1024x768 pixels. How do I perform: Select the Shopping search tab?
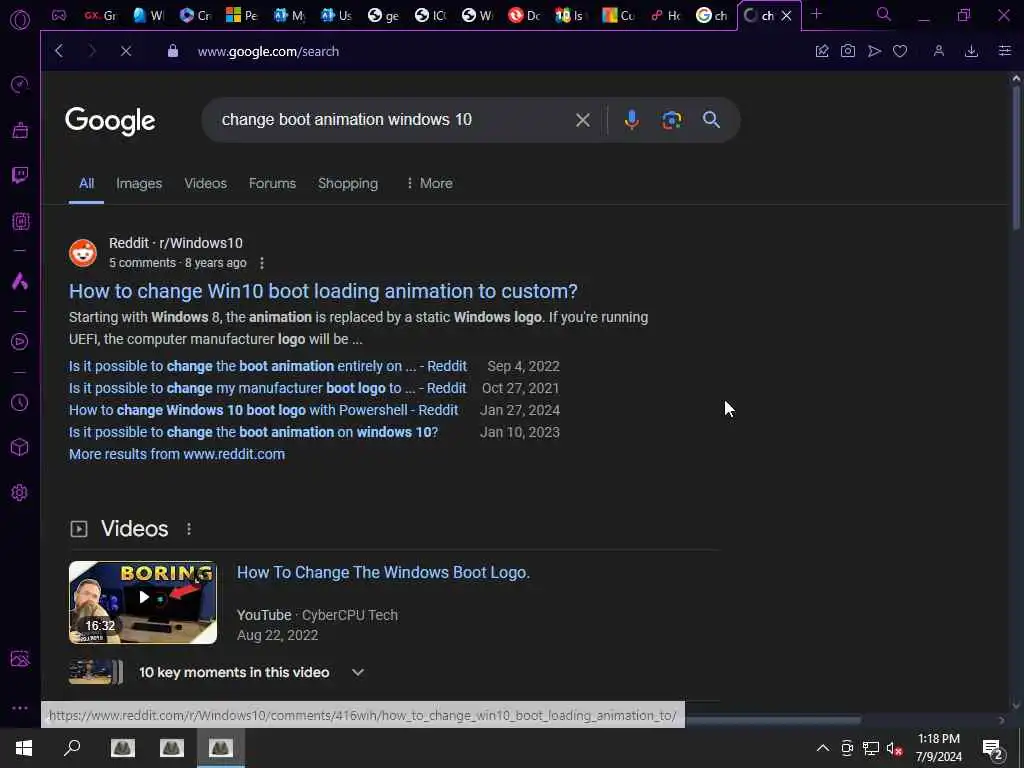[348, 184]
